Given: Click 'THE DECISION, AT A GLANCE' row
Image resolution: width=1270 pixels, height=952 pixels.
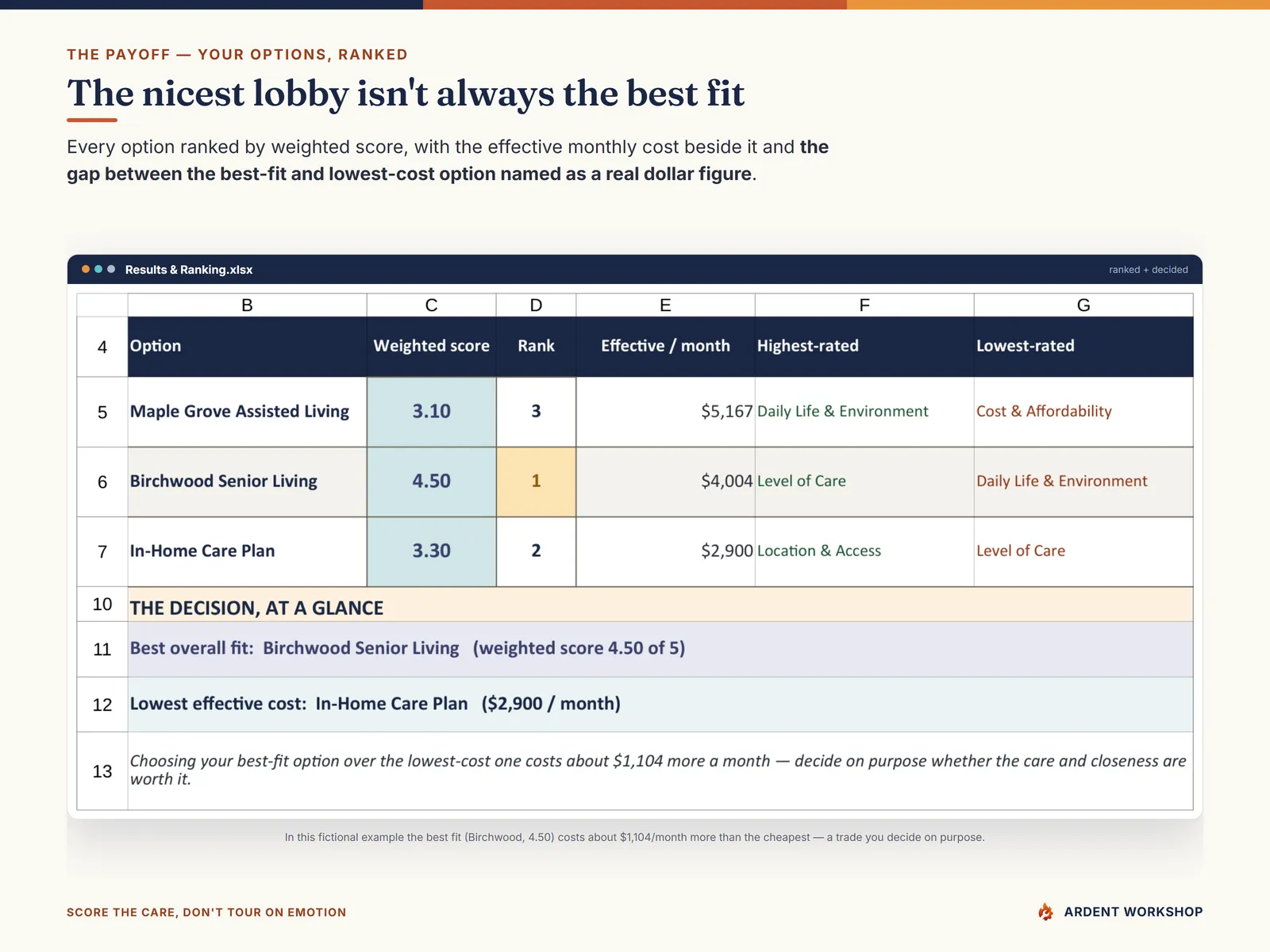Looking at the screenshot, I should [660, 605].
